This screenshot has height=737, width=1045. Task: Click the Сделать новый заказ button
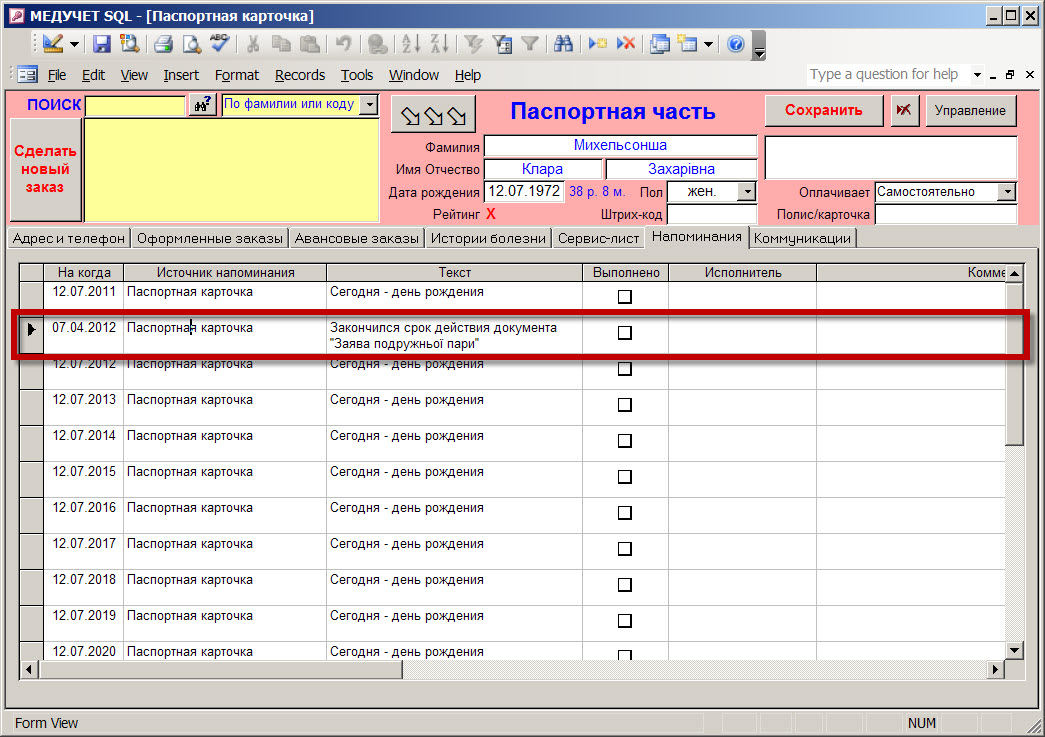click(x=45, y=170)
